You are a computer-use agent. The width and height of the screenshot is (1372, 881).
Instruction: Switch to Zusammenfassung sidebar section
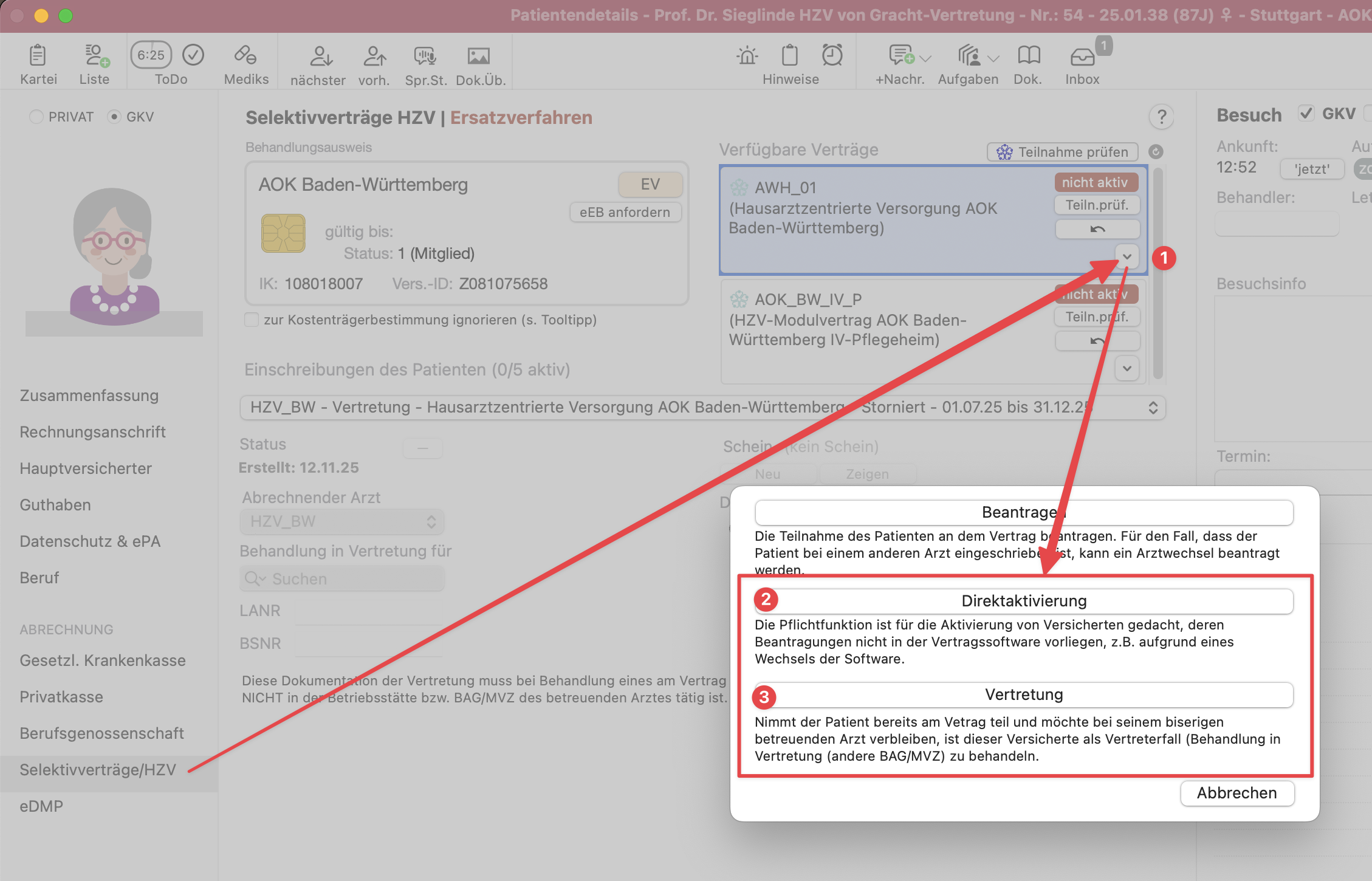coord(89,396)
